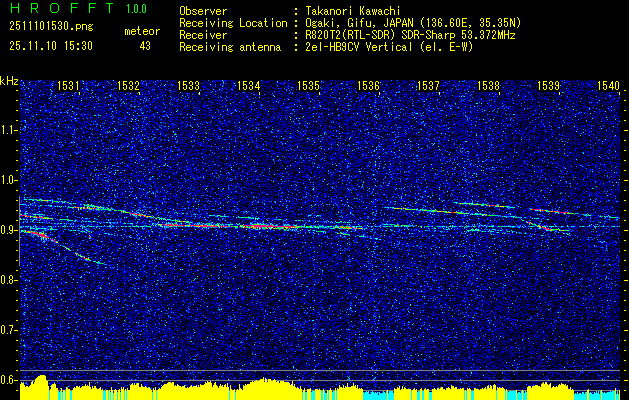Click the 0.7 kHz axis label

point(8,330)
